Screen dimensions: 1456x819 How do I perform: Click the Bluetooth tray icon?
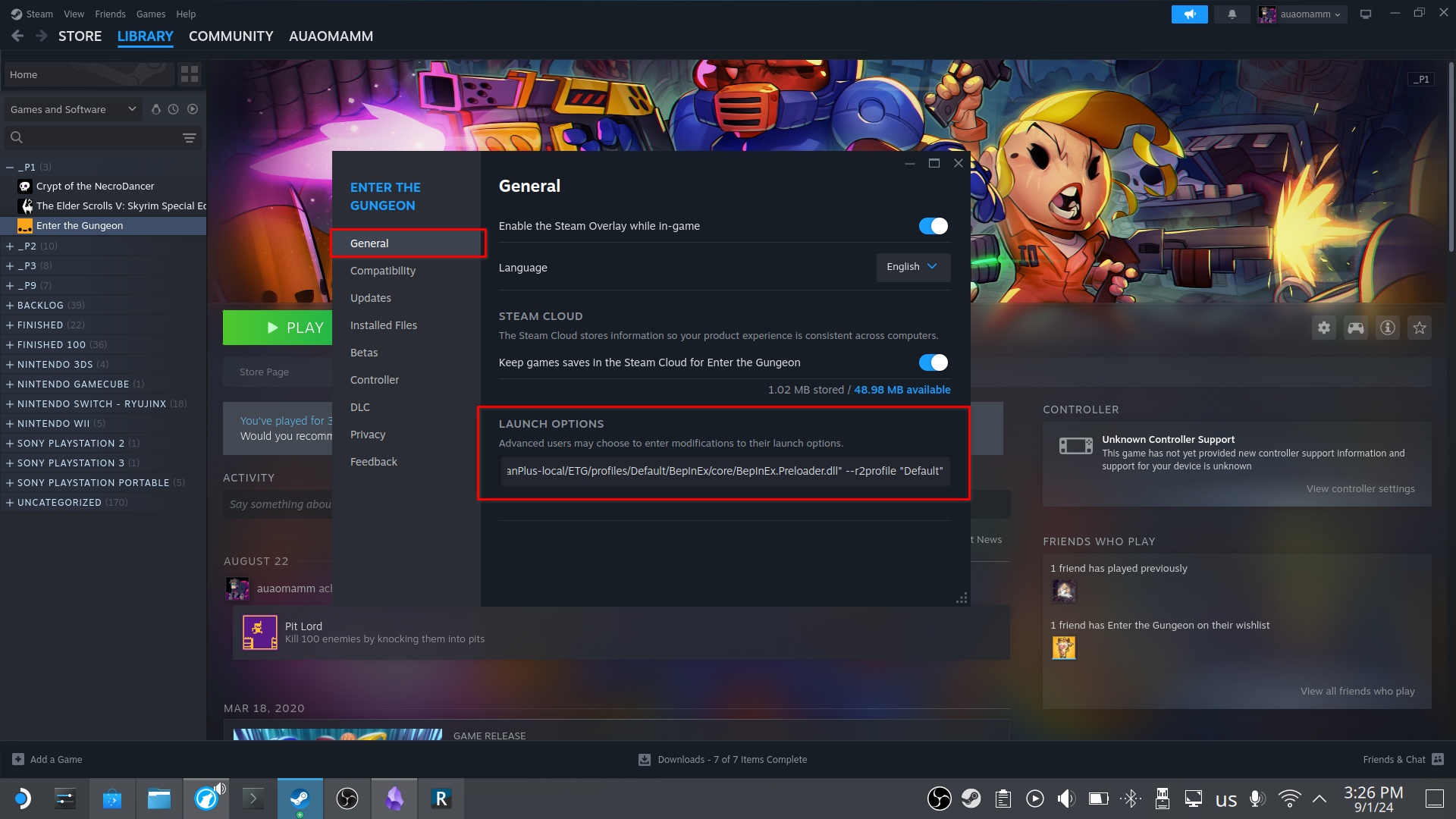1131,799
